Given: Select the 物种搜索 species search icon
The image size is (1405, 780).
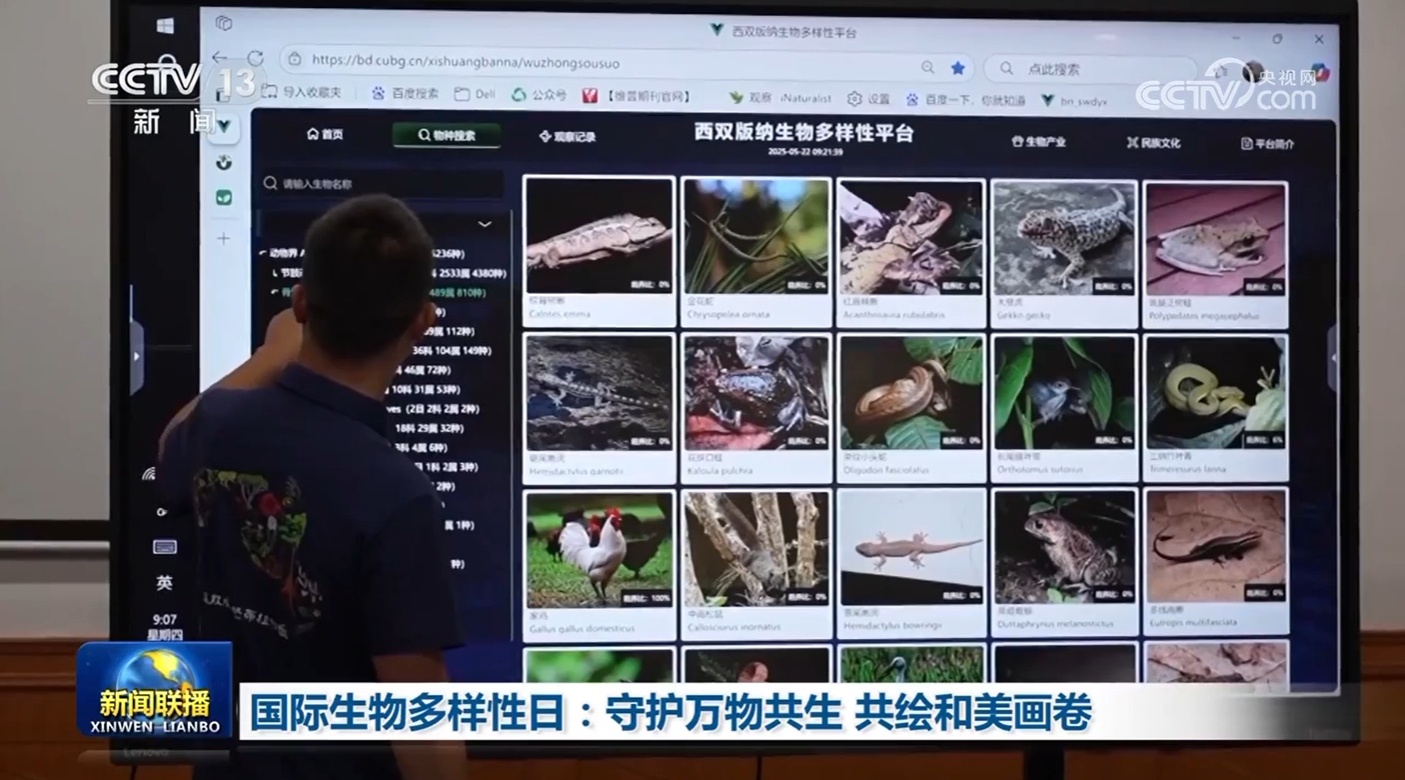Looking at the screenshot, I should click(424, 134).
